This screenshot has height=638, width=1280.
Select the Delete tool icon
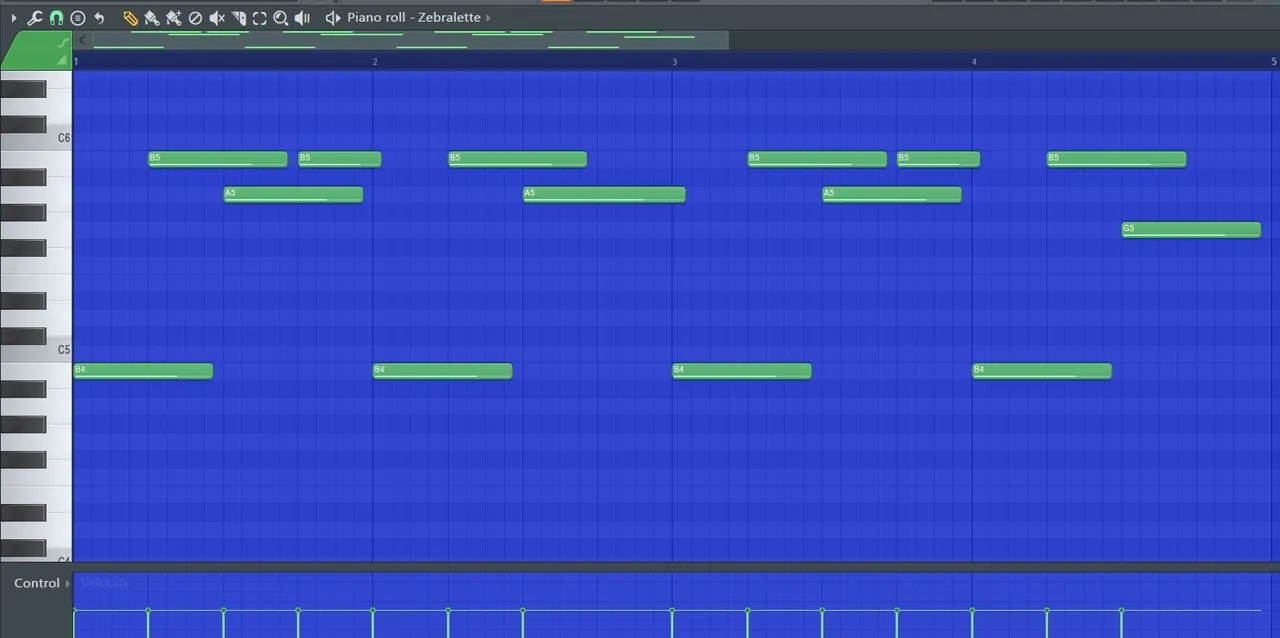195,18
